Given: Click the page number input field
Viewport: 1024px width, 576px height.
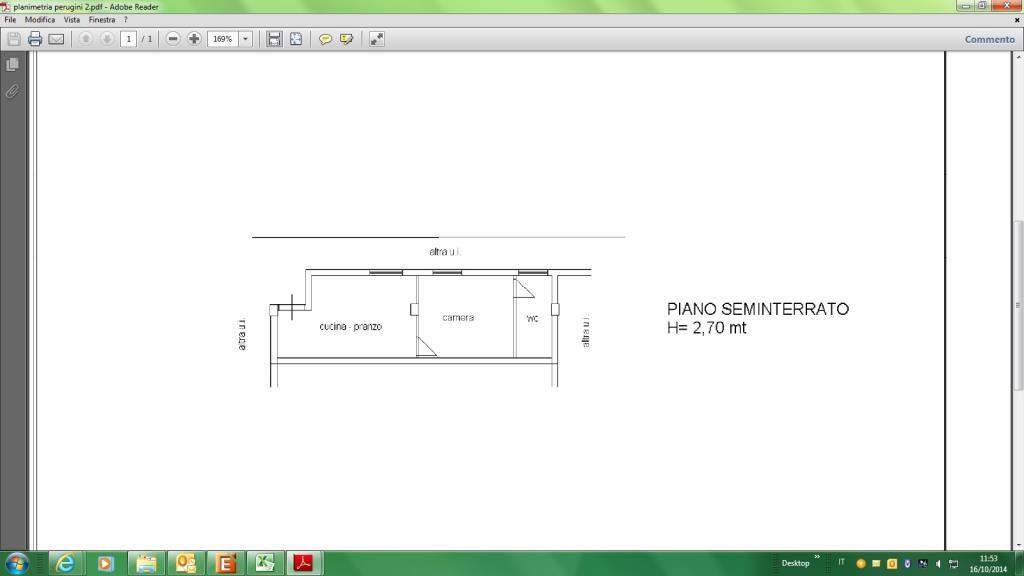Looking at the screenshot, I should (129, 39).
